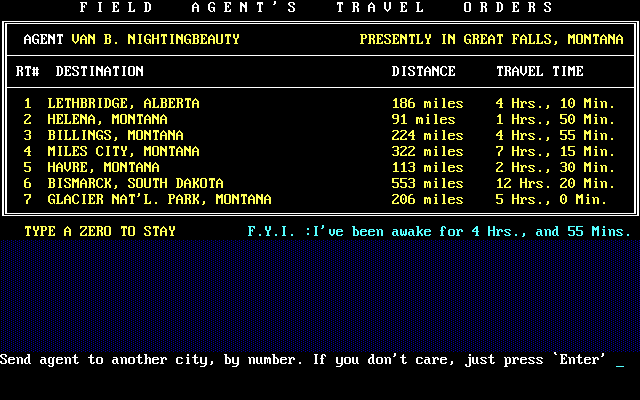Click the TYPE A ZERO TO STAY hint
Screen dimensions: 640x400
pos(100,231)
